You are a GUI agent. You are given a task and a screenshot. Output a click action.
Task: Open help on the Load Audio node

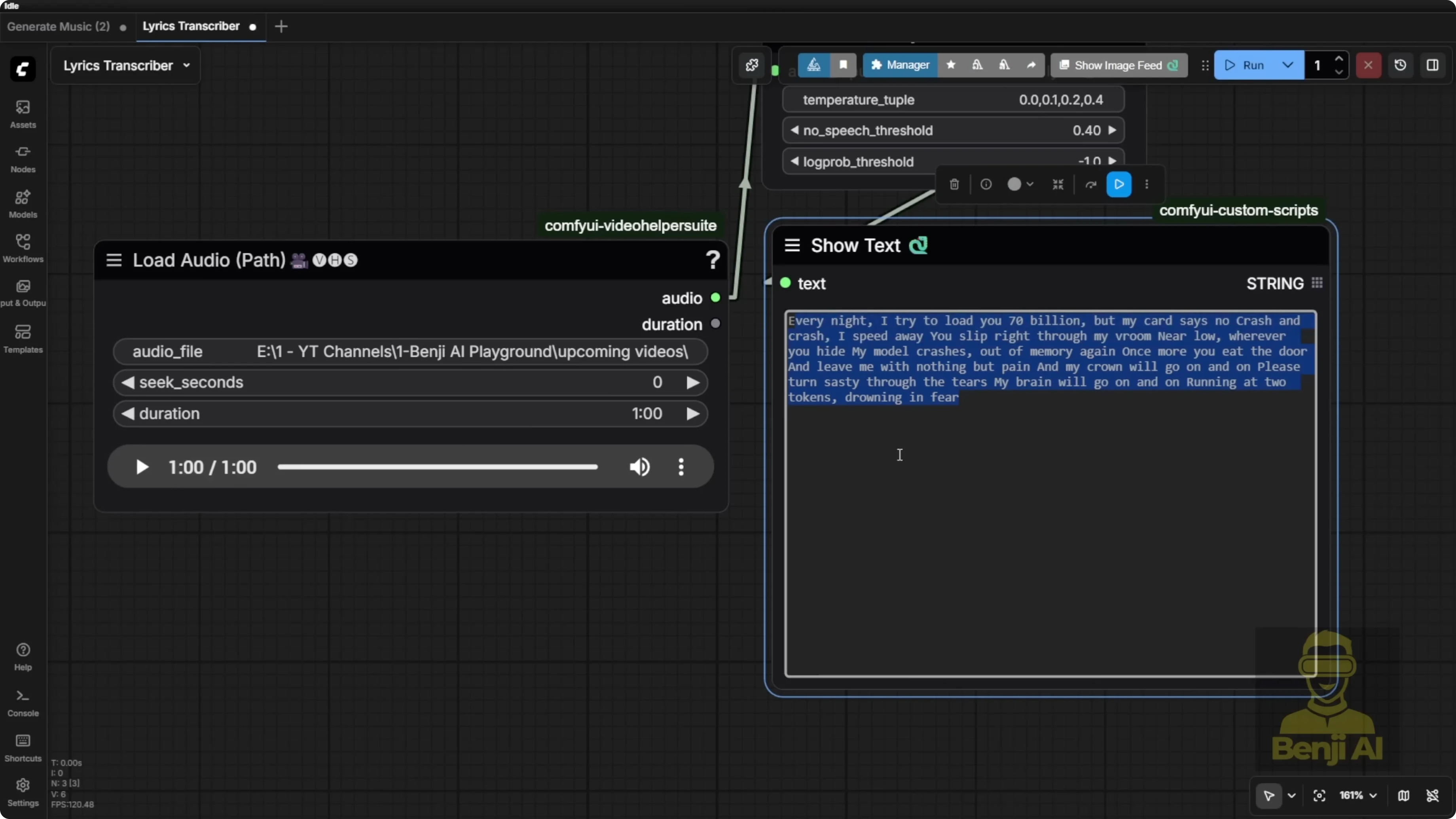tap(713, 260)
